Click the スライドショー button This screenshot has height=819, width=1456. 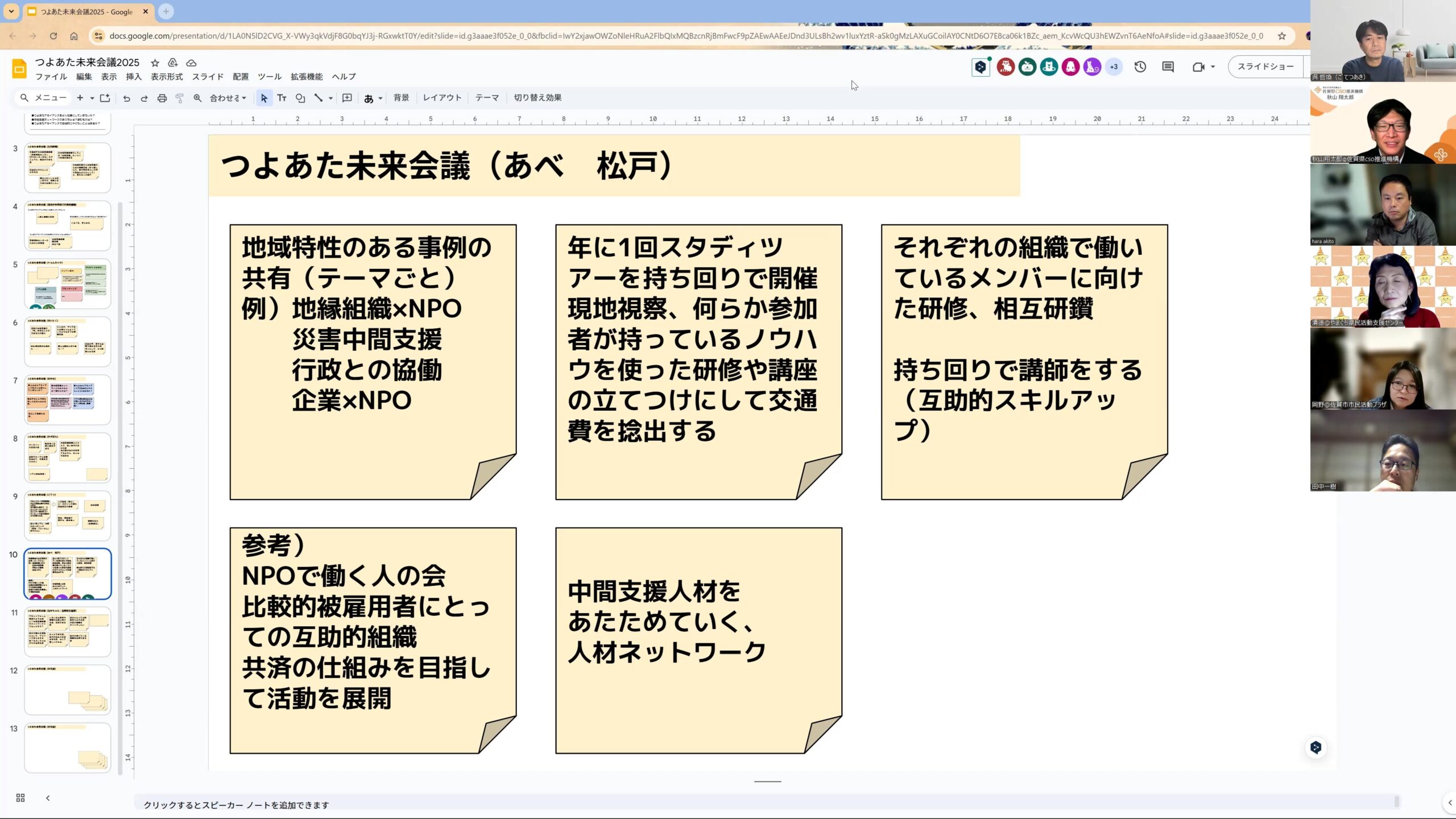tap(1265, 67)
